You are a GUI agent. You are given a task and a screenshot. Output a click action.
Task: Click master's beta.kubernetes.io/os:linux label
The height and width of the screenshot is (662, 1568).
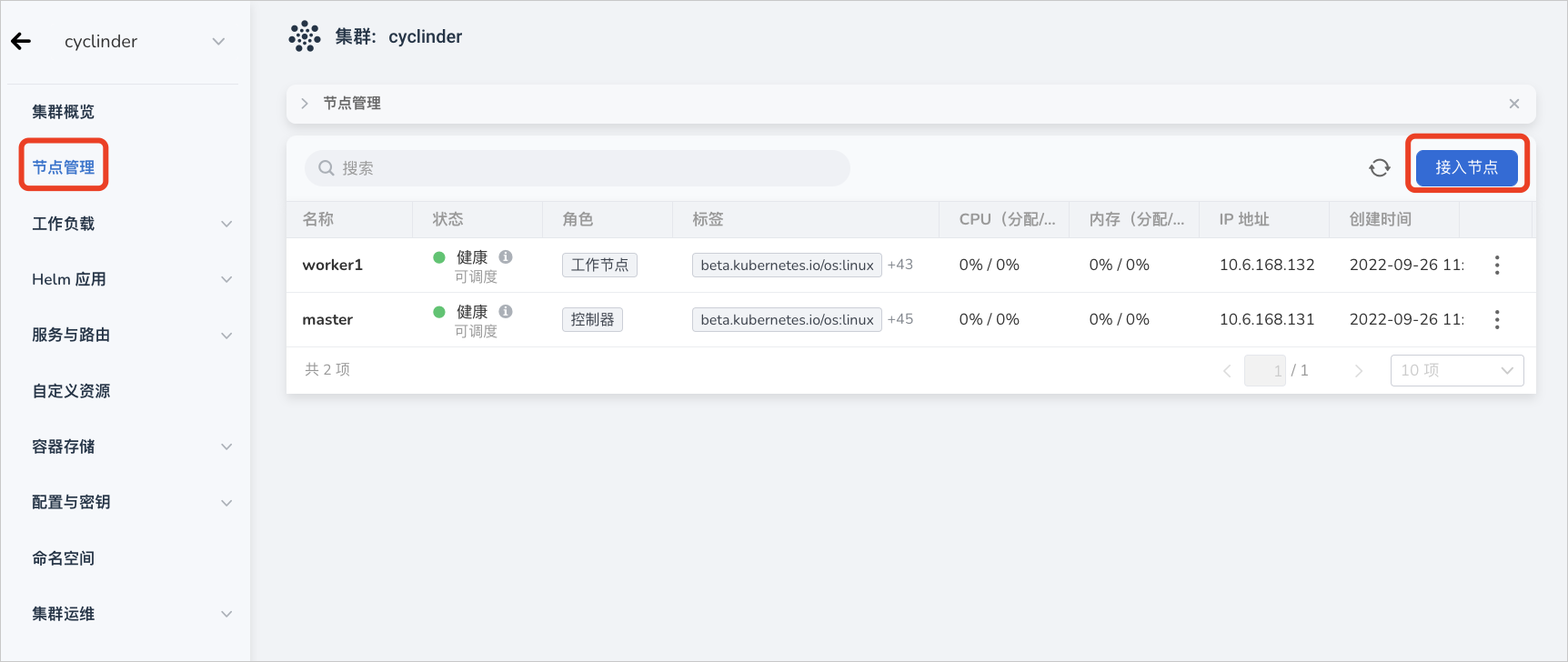click(787, 319)
